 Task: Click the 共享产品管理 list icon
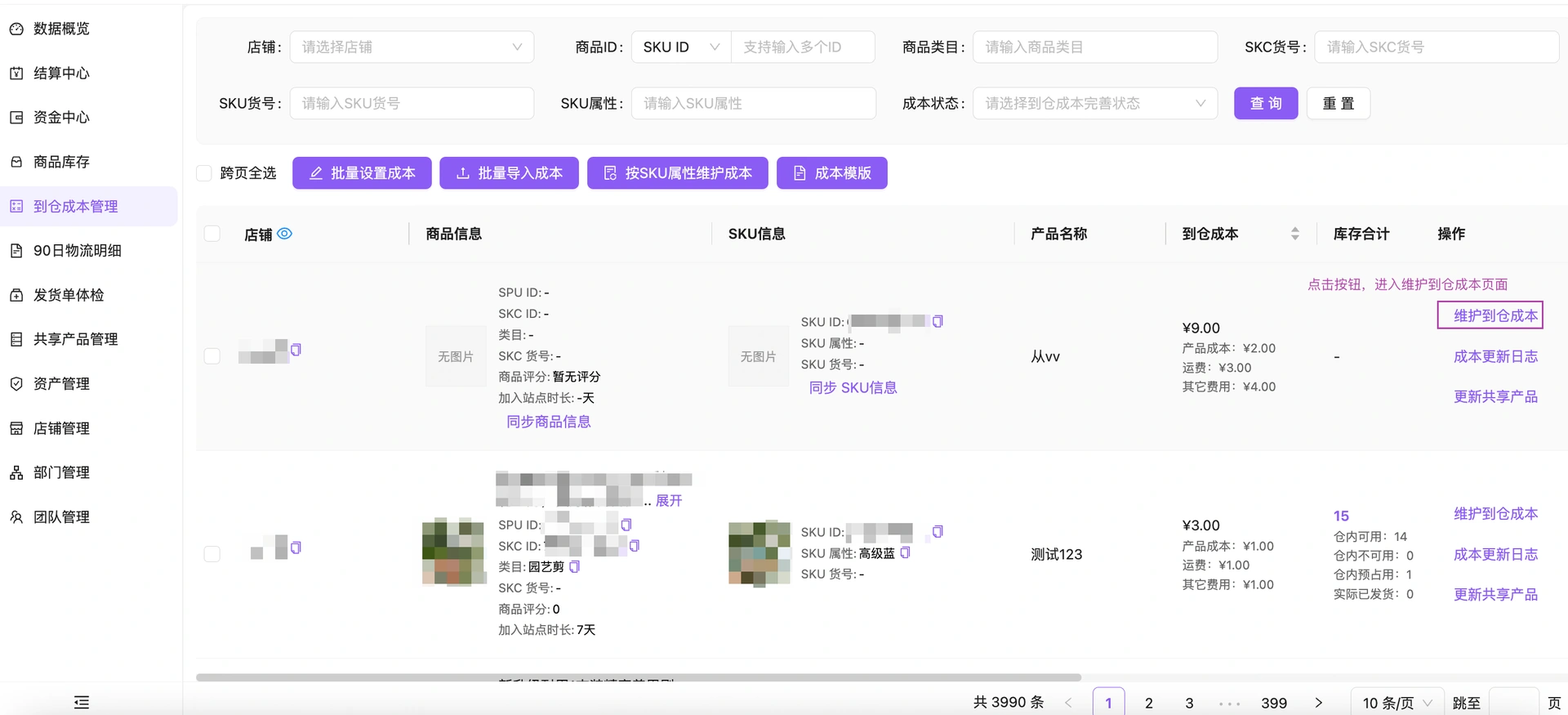[16, 339]
